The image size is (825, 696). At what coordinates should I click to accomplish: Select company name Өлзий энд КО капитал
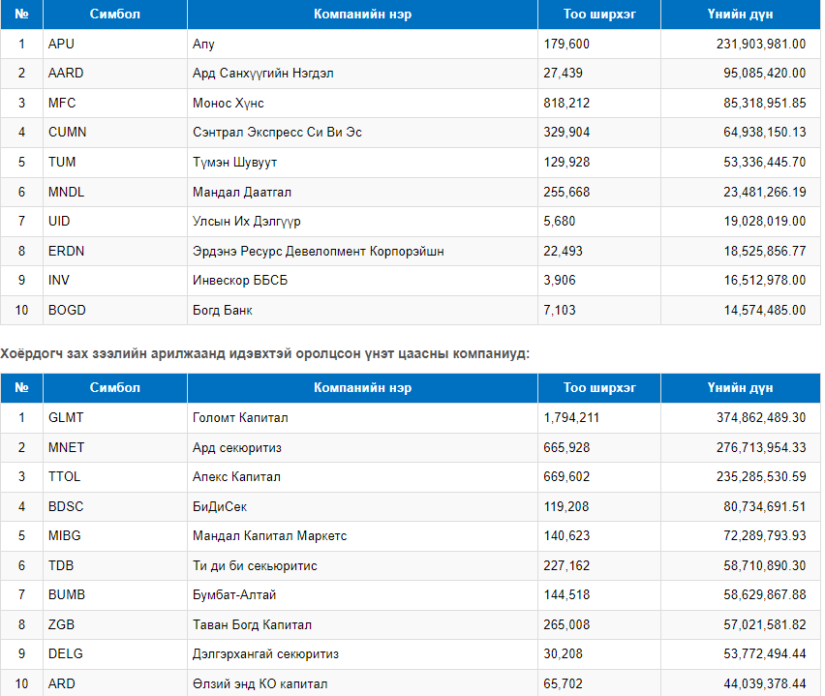click(x=260, y=683)
